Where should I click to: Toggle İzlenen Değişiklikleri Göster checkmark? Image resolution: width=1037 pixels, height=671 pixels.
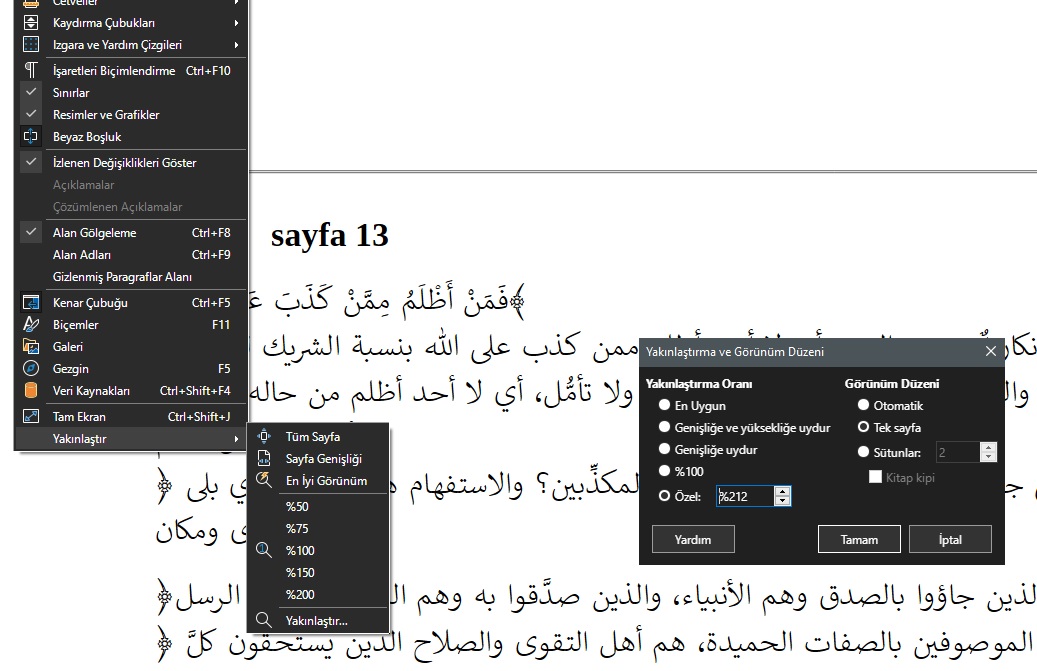(30, 162)
